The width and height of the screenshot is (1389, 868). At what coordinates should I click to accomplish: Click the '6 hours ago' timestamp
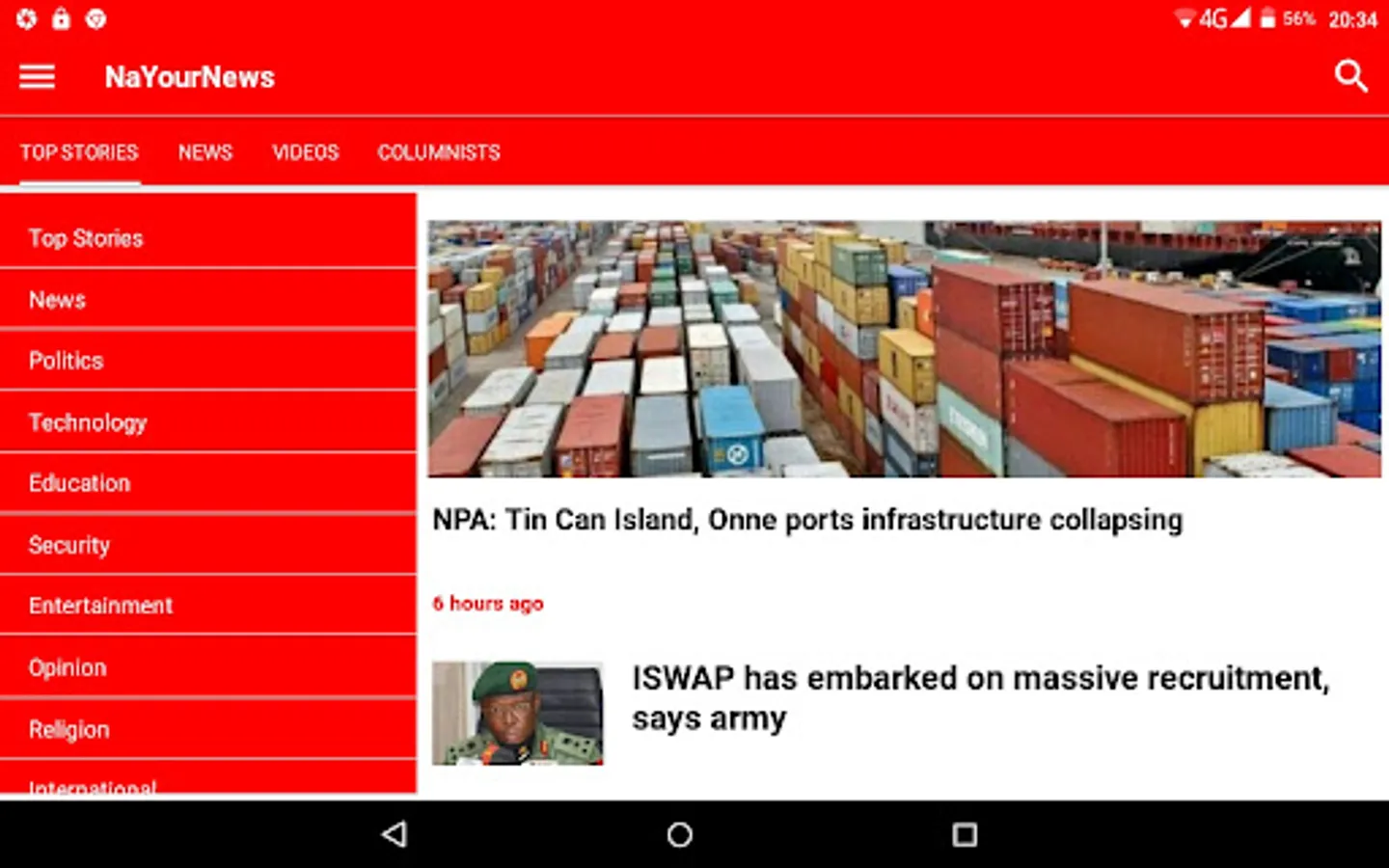[x=488, y=604]
